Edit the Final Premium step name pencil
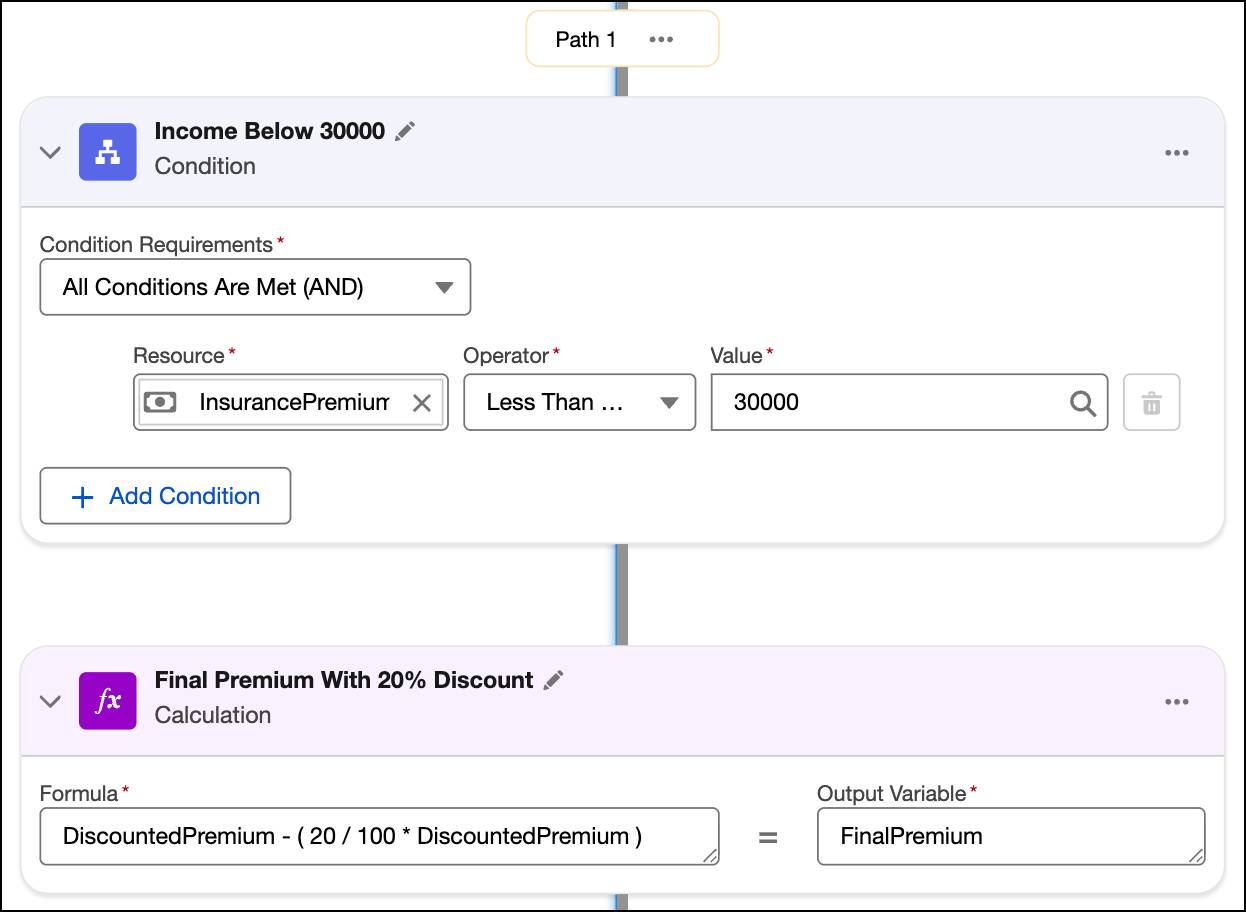Screen dimensions: 1246x912 553,681
